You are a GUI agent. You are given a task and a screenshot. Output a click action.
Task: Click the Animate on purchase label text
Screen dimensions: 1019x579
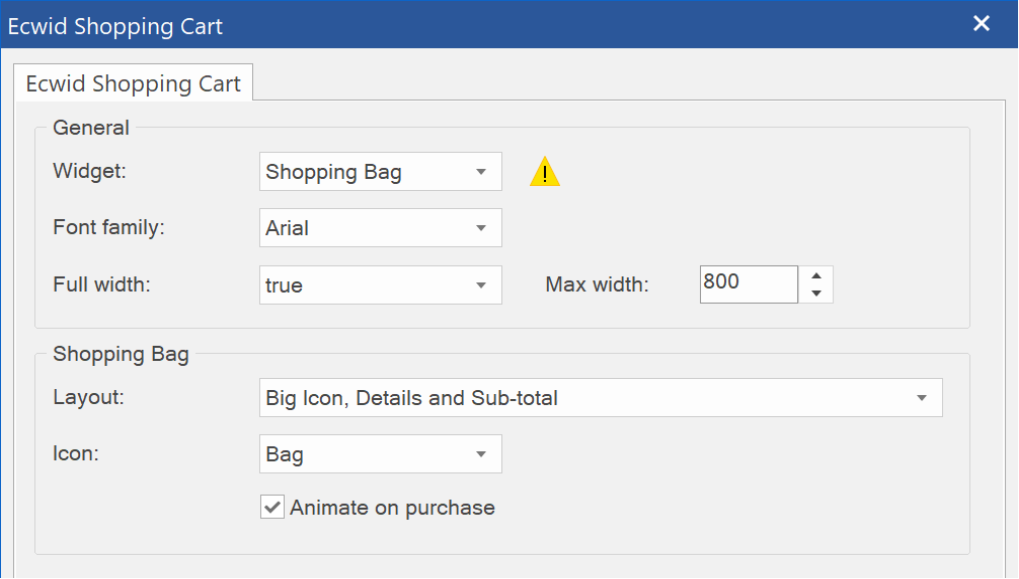[393, 508]
